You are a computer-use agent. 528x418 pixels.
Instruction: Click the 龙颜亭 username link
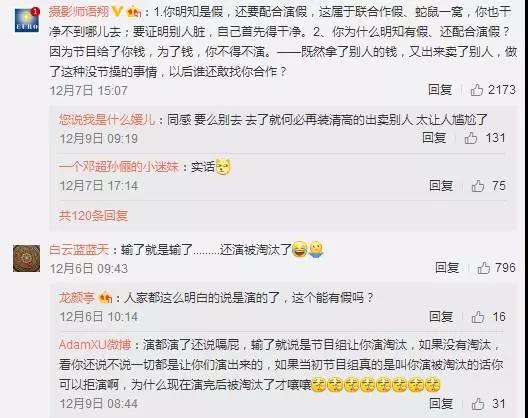pos(77,298)
